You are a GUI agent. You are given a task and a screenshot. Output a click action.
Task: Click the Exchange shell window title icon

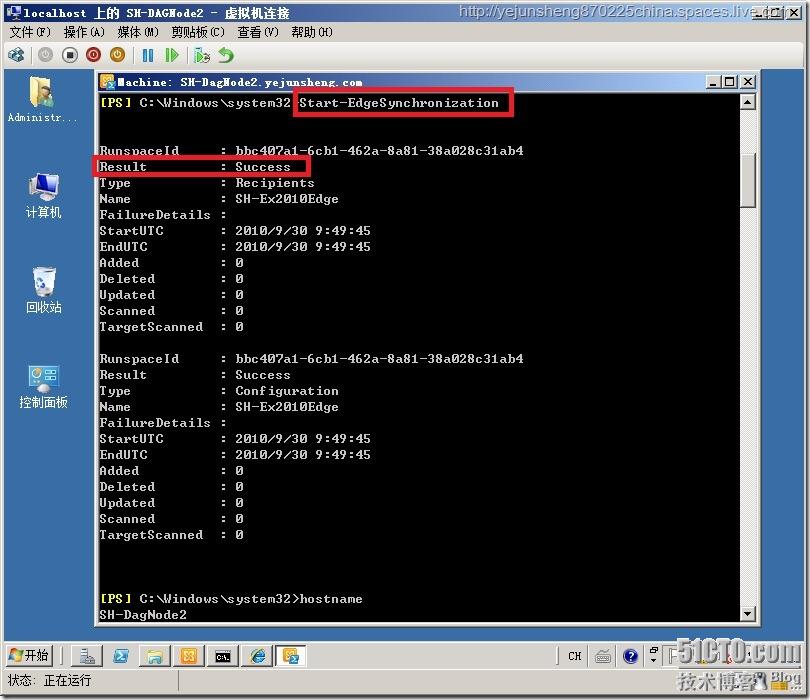pyautogui.click(x=107, y=82)
